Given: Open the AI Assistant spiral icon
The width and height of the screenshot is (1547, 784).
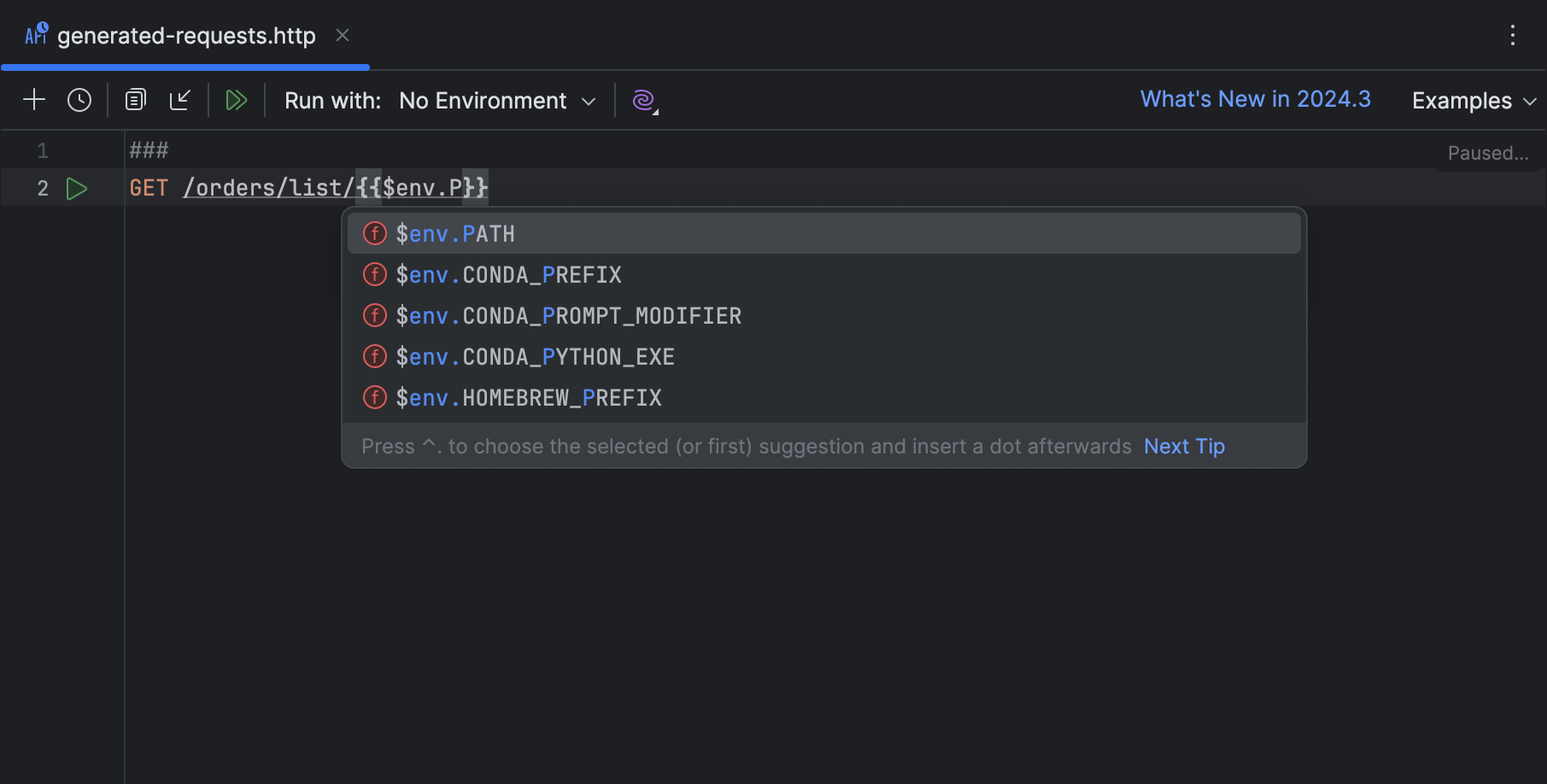Looking at the screenshot, I should (x=644, y=101).
